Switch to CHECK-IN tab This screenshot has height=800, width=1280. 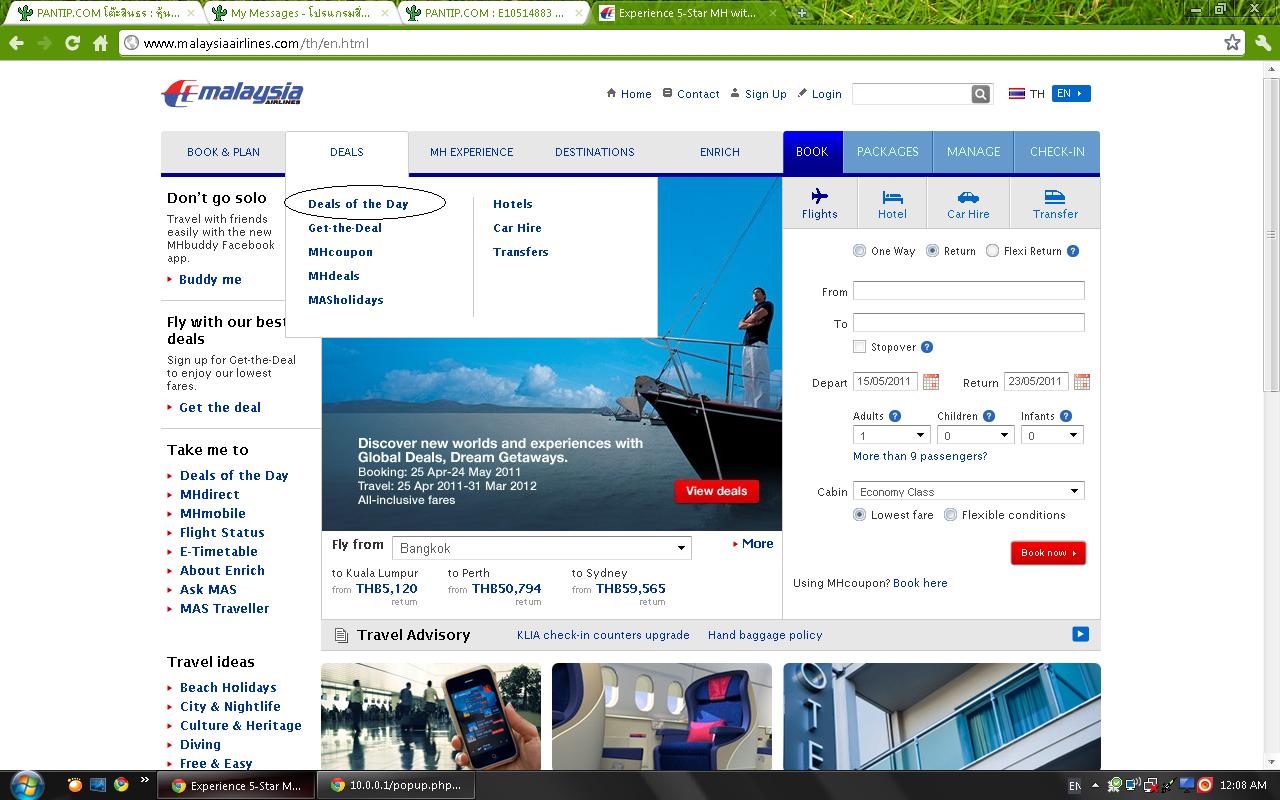tap(1057, 152)
